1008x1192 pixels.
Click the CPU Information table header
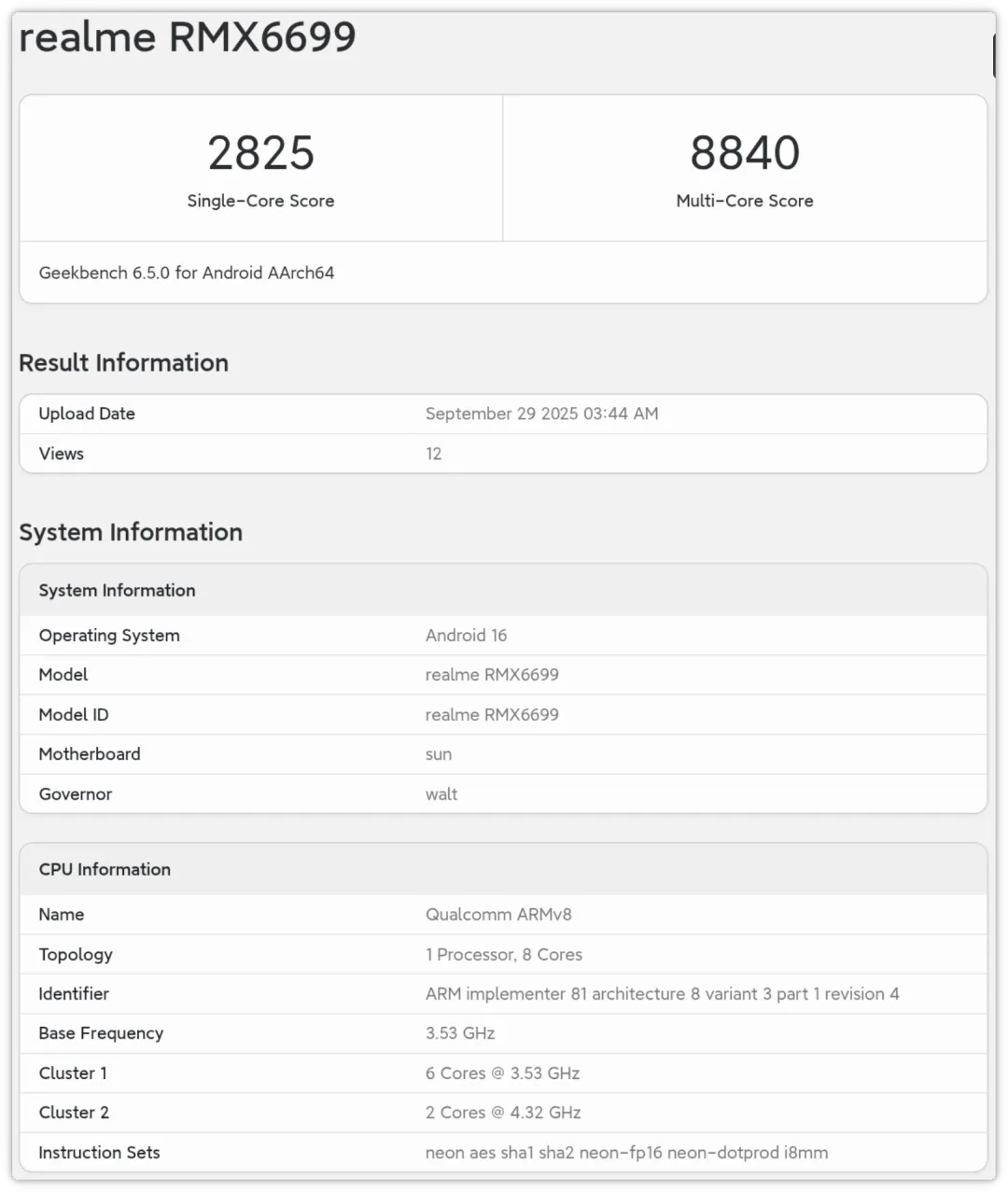[x=105, y=869]
